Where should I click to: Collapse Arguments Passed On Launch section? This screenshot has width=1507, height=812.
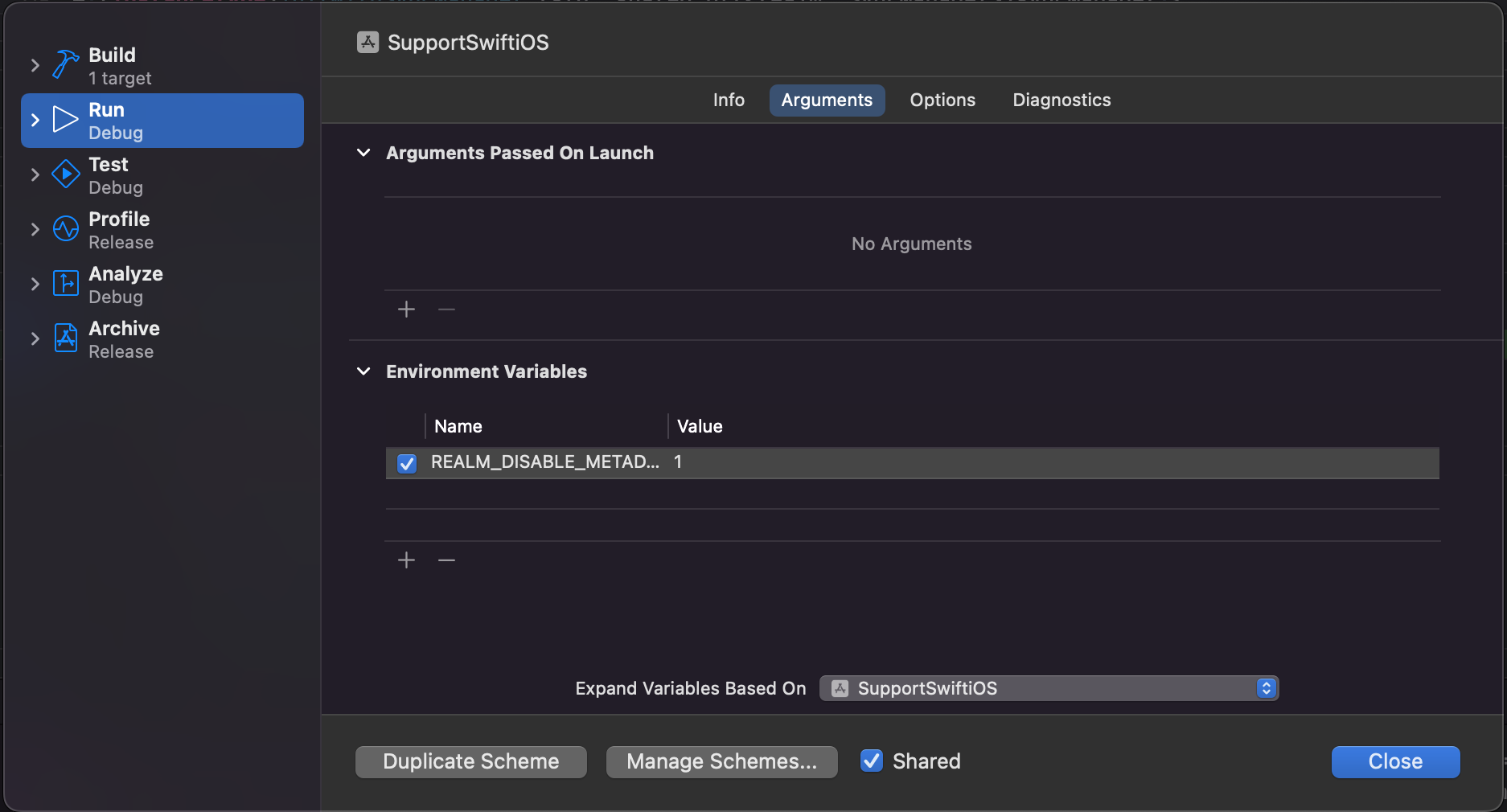364,153
